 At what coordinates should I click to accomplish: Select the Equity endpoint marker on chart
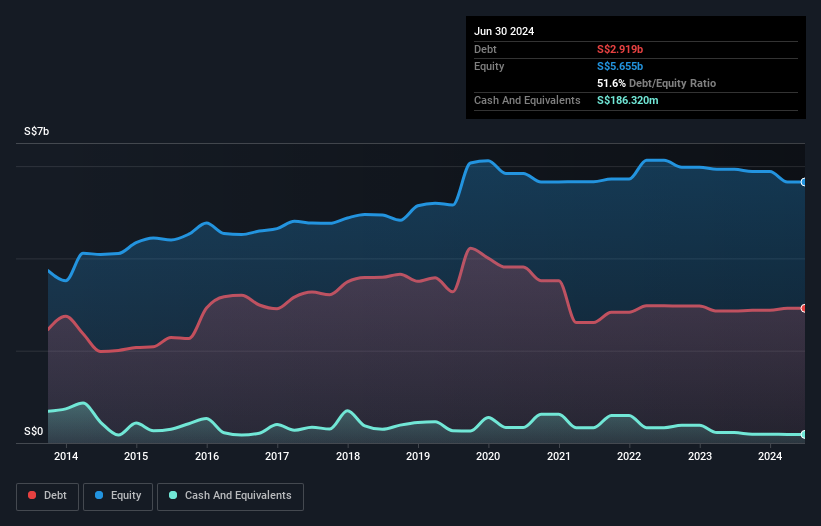point(804,182)
